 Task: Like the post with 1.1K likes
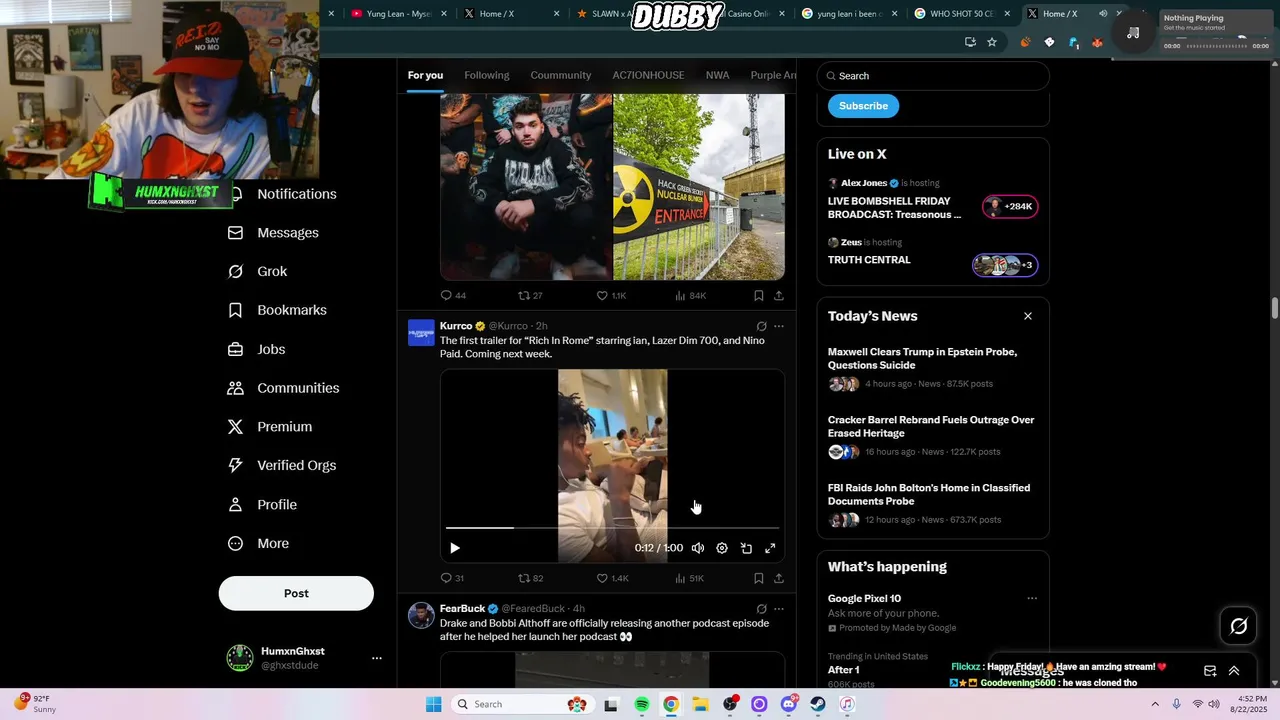611,296
